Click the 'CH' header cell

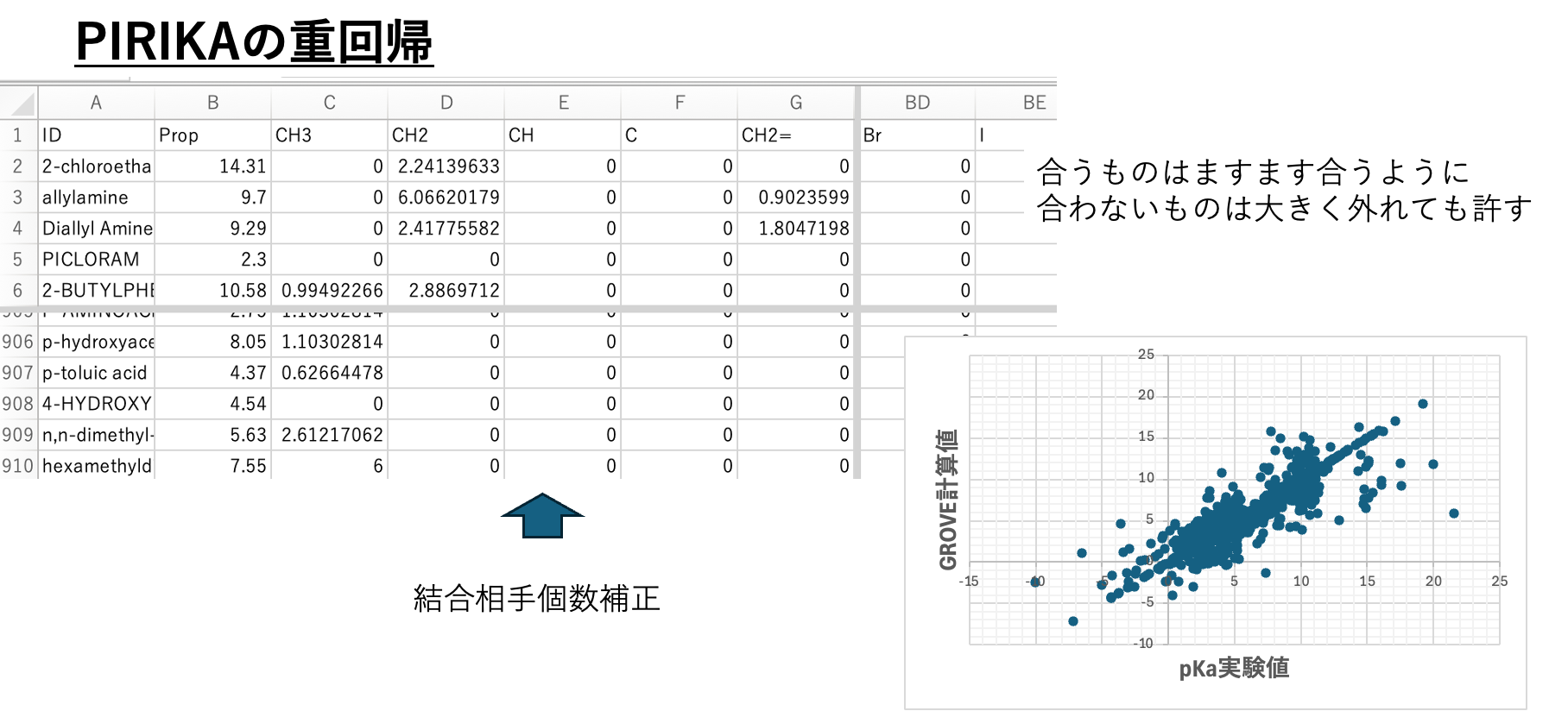563,135
